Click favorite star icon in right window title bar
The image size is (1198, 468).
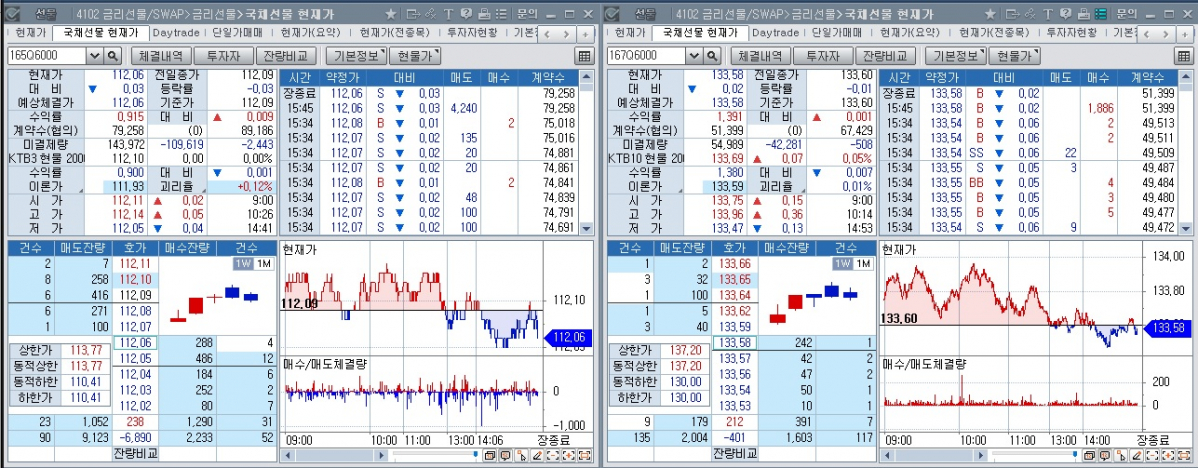990,14
